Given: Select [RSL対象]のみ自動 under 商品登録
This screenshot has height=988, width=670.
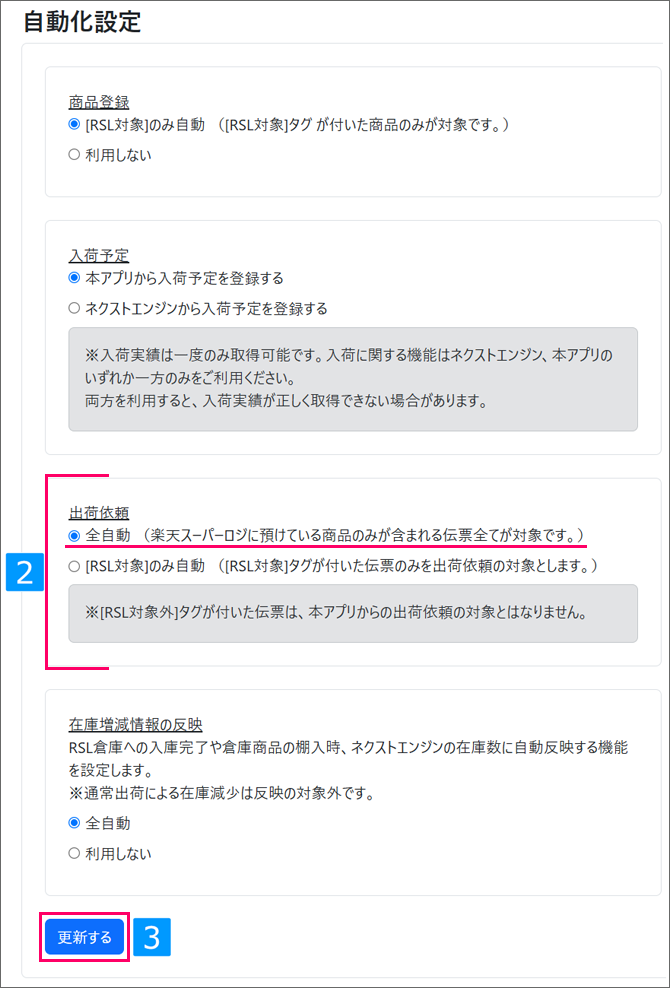Looking at the screenshot, I should [74, 125].
